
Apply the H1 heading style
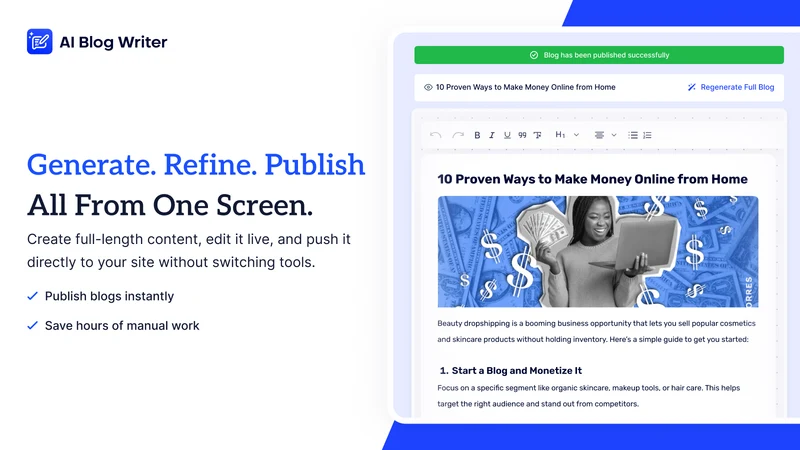click(560, 135)
